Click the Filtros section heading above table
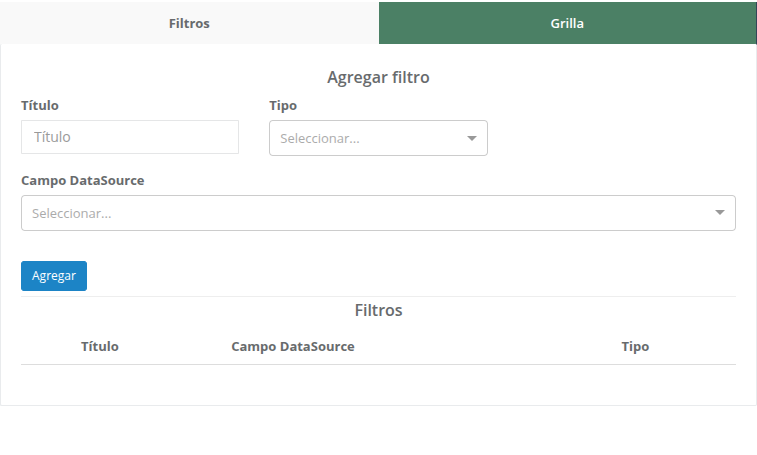757x455 pixels. 378,310
